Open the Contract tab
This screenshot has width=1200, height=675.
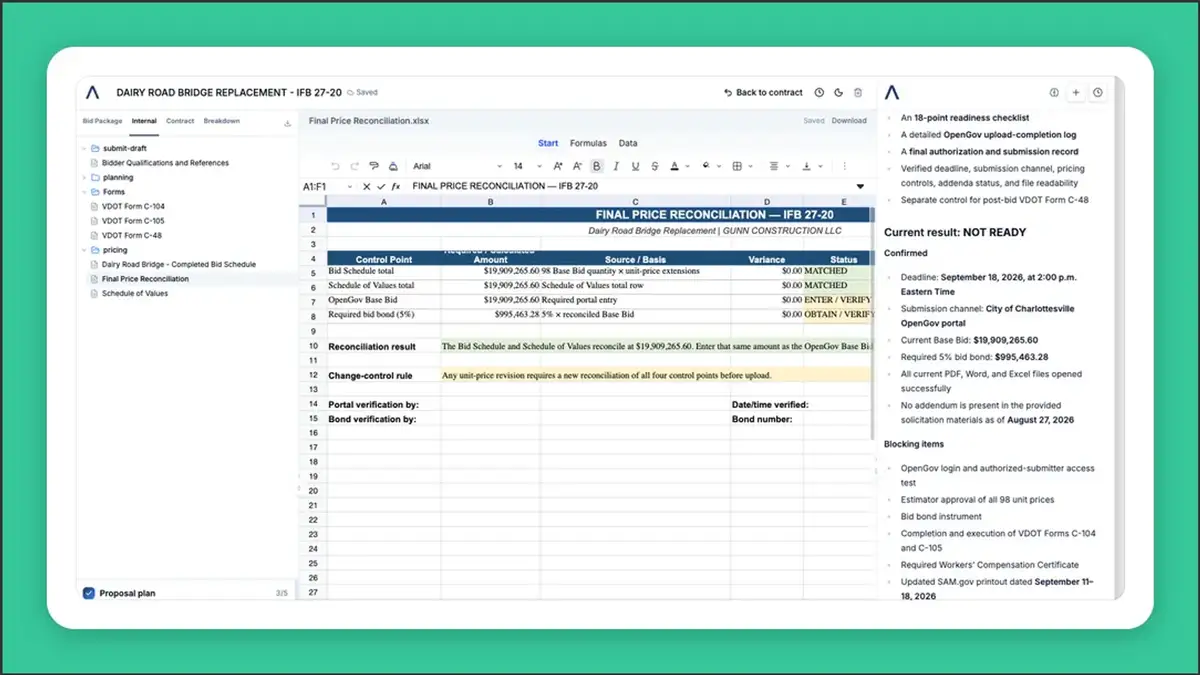coord(180,121)
